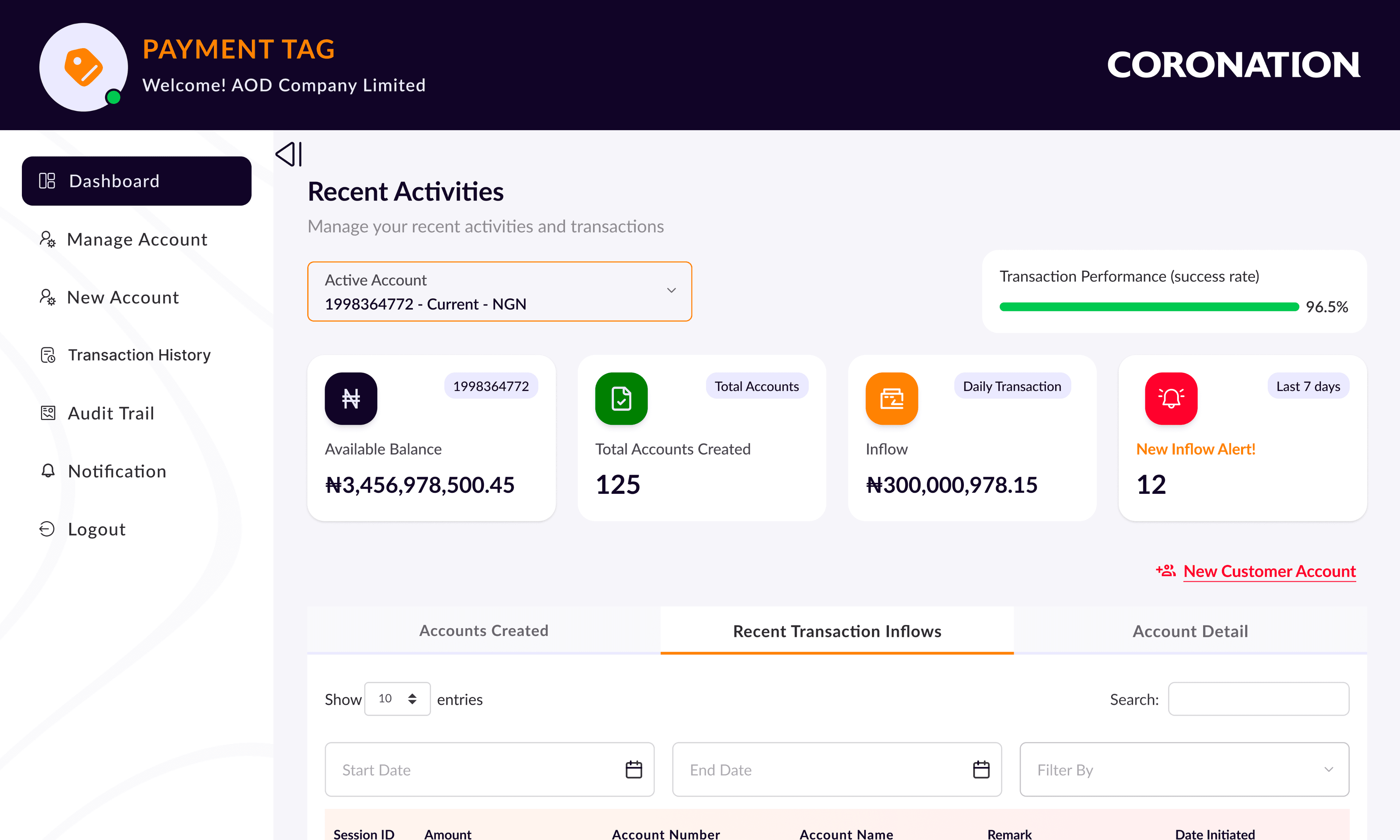1400x840 pixels.
Task: Open the End Date calendar icon
Action: click(981, 770)
